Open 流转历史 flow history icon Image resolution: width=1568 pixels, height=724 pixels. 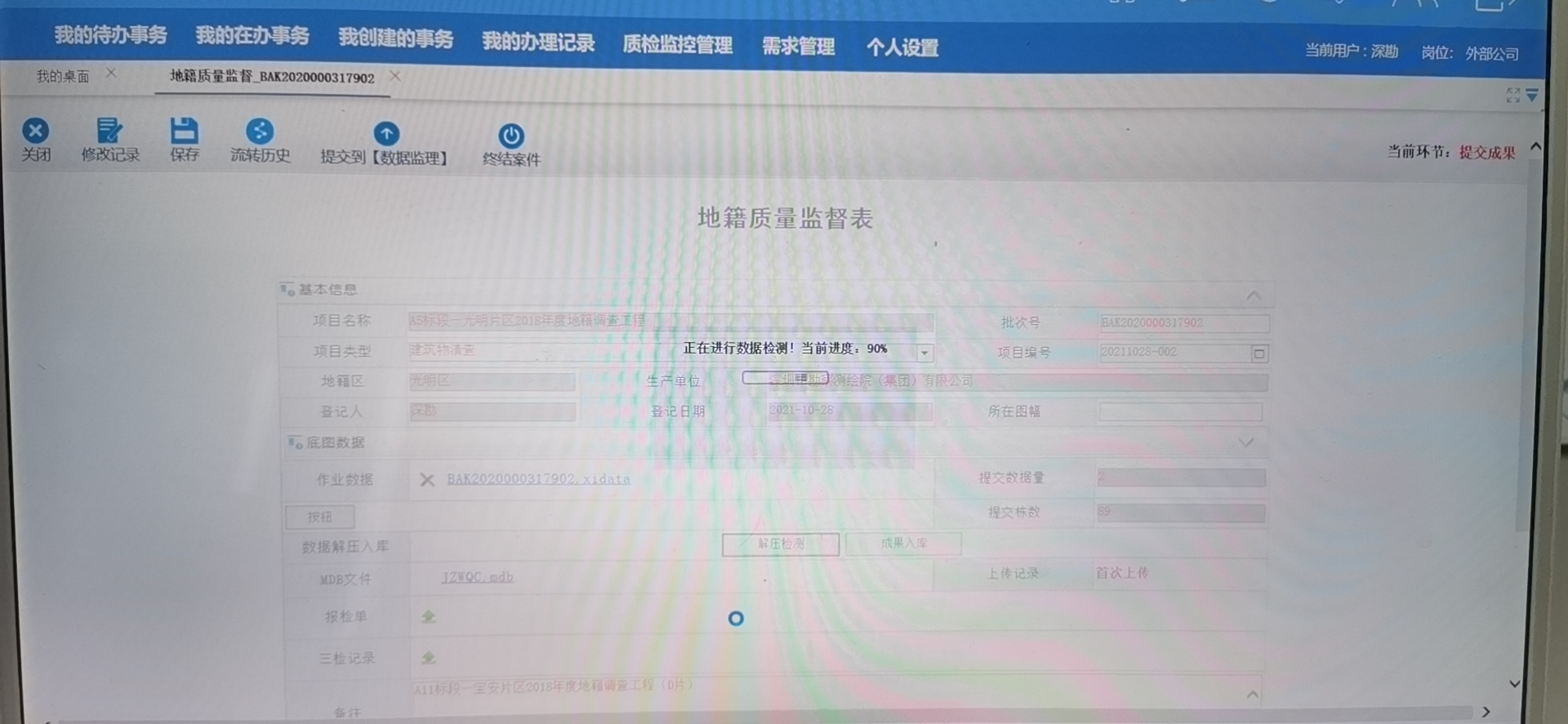(260, 131)
